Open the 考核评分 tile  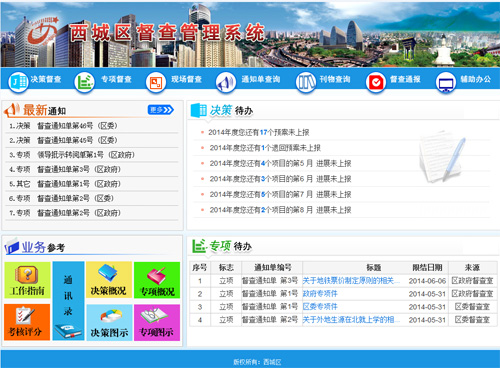[27, 322]
